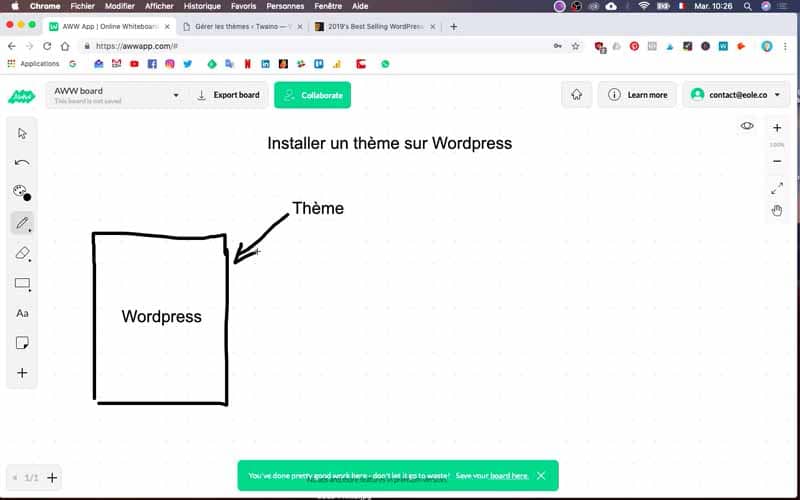Open Spotlight search in menu bar
The height and width of the screenshot is (500, 800).
pos(747,6)
